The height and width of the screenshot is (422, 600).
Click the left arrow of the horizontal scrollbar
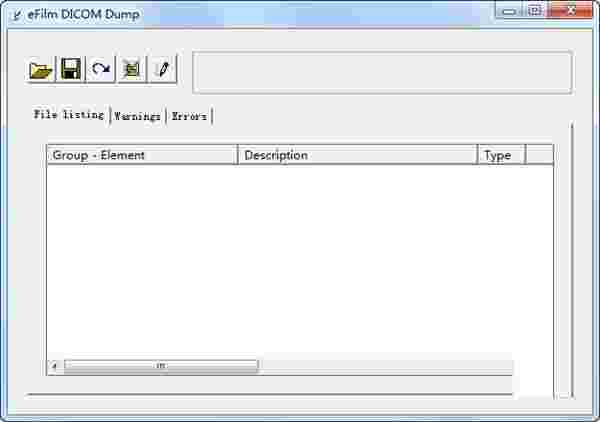click(x=55, y=366)
